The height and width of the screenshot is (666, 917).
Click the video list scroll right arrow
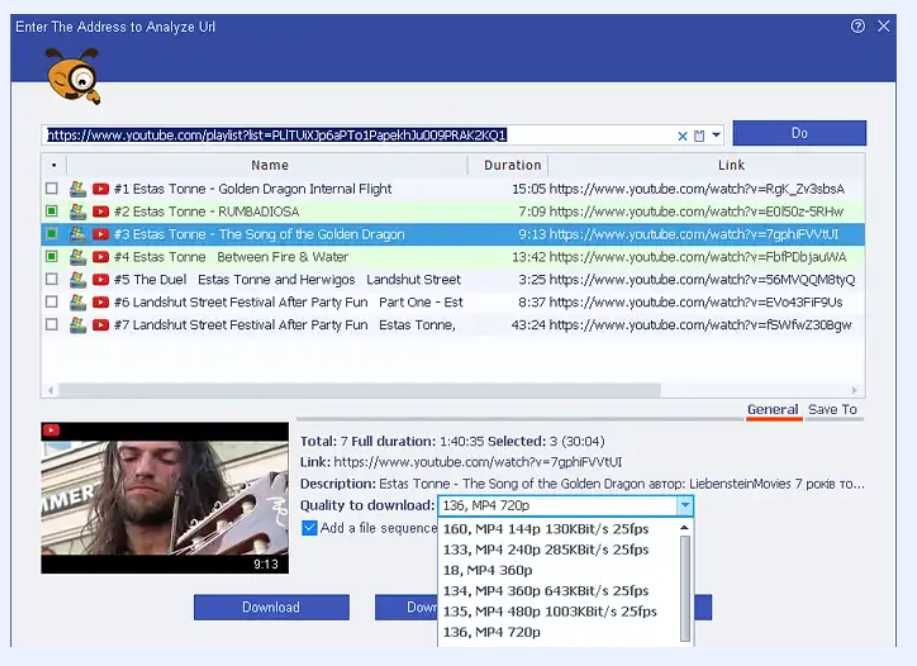click(854, 389)
